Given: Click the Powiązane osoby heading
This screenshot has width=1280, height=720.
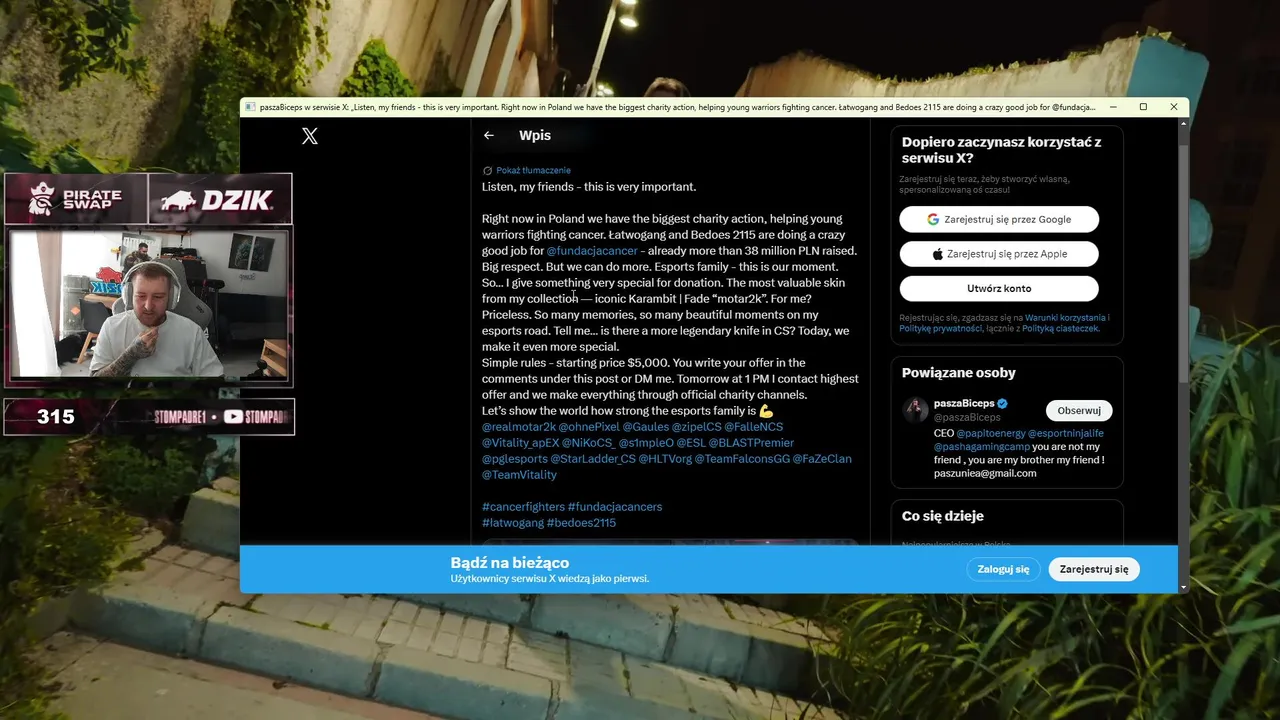Looking at the screenshot, I should point(959,373).
